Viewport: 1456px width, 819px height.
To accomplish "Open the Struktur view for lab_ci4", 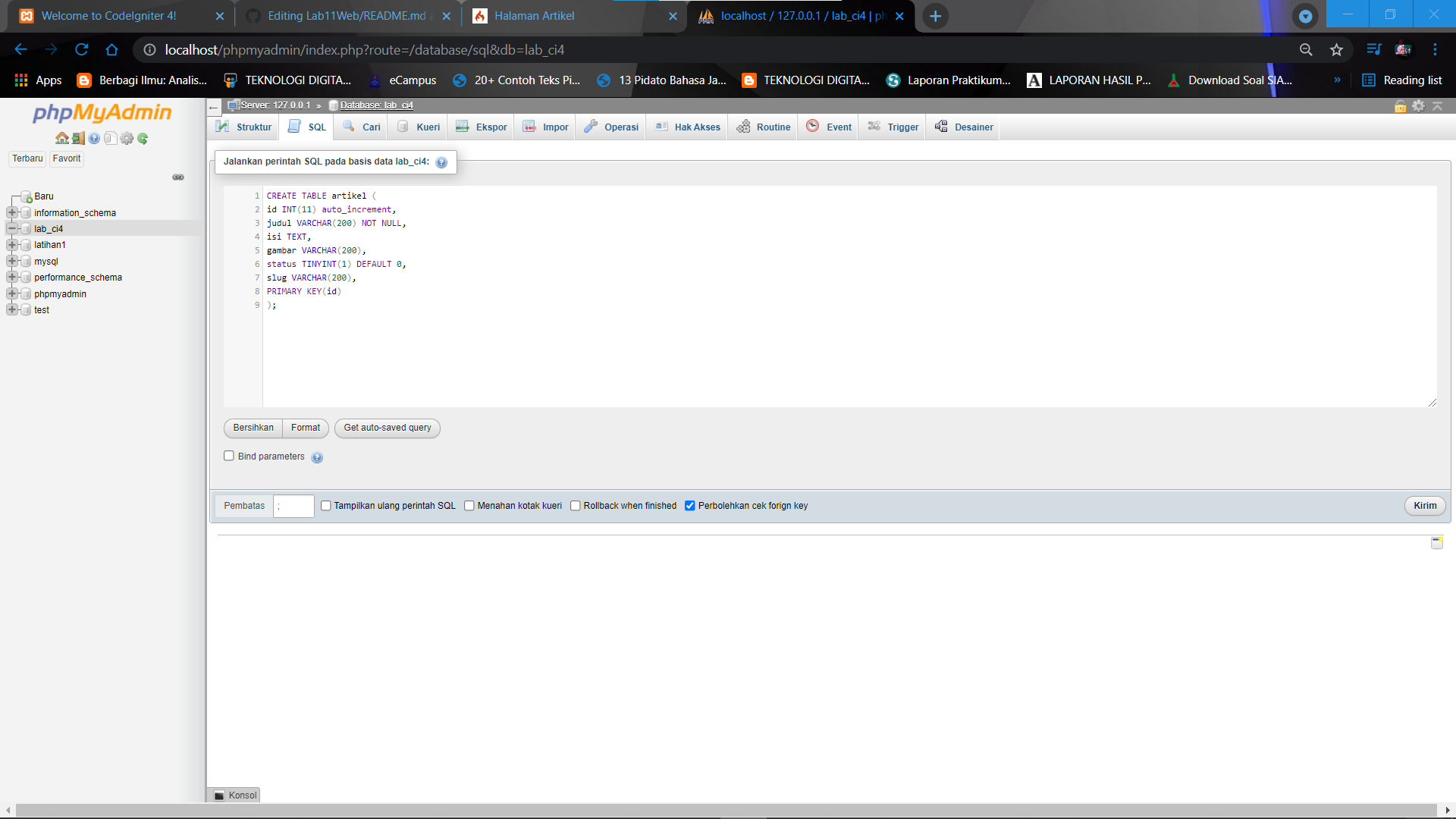I will tap(243, 127).
